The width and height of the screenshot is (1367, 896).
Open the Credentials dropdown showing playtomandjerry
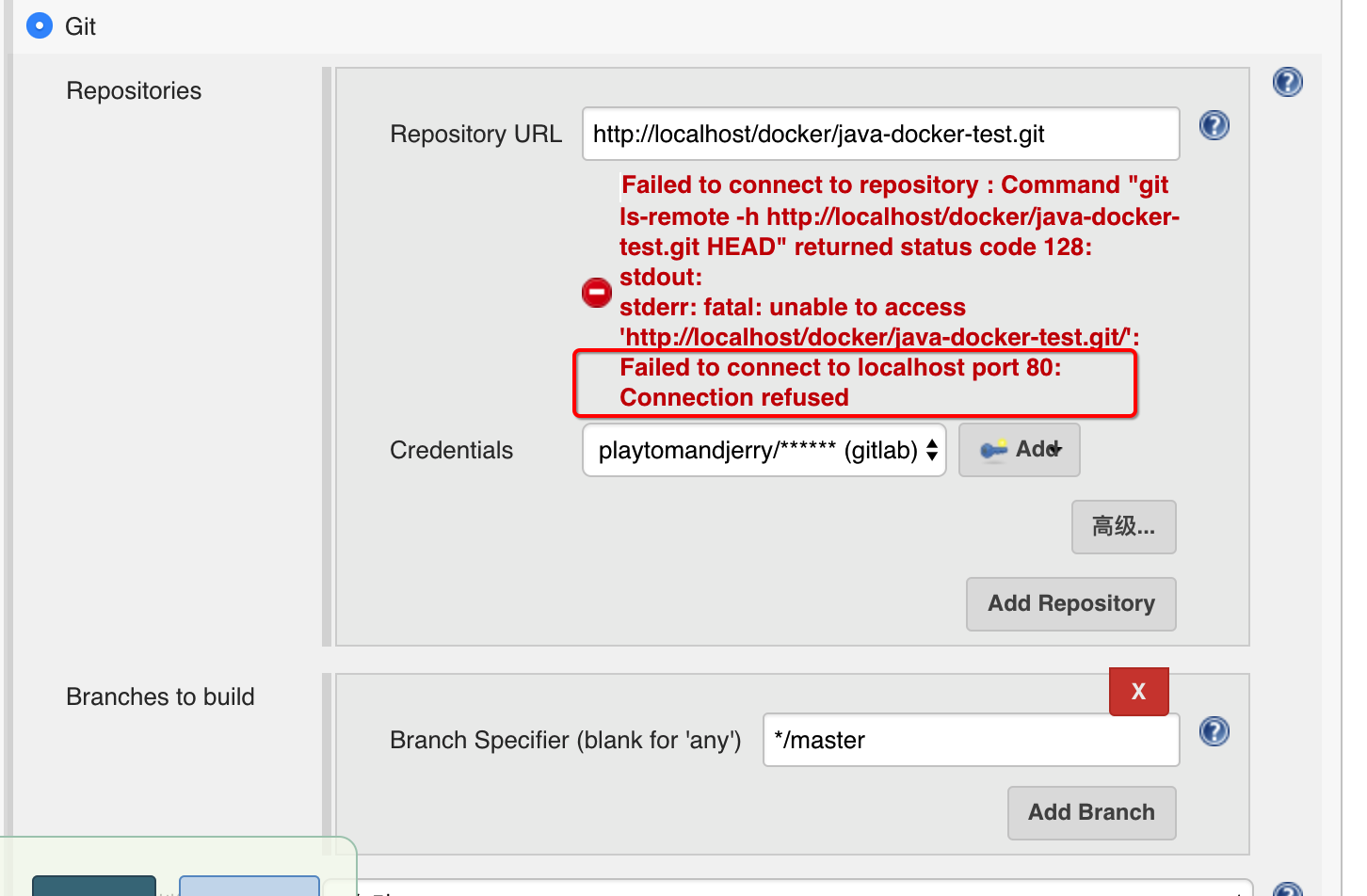(x=764, y=450)
